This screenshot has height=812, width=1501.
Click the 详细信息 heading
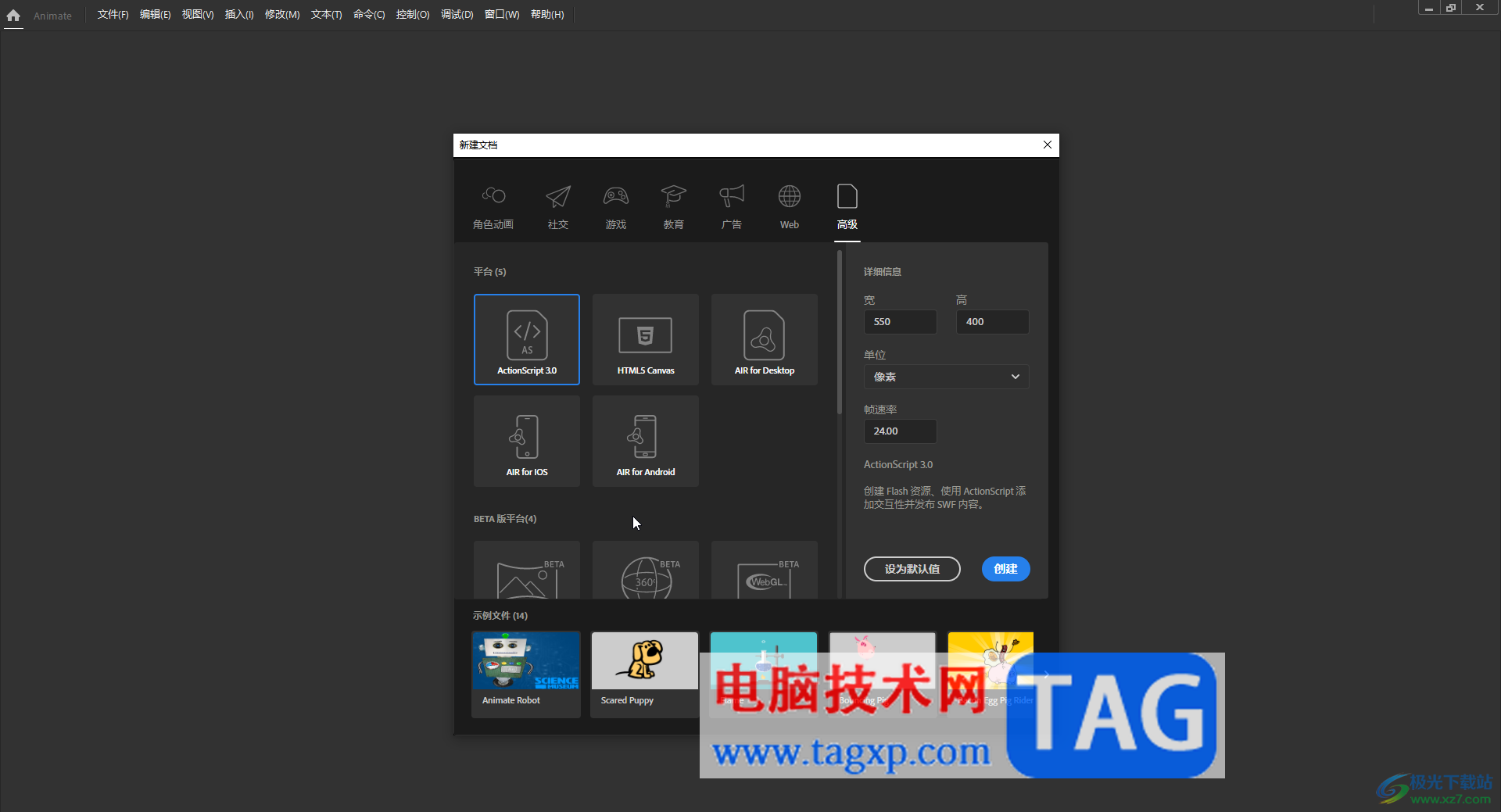pyautogui.click(x=883, y=272)
